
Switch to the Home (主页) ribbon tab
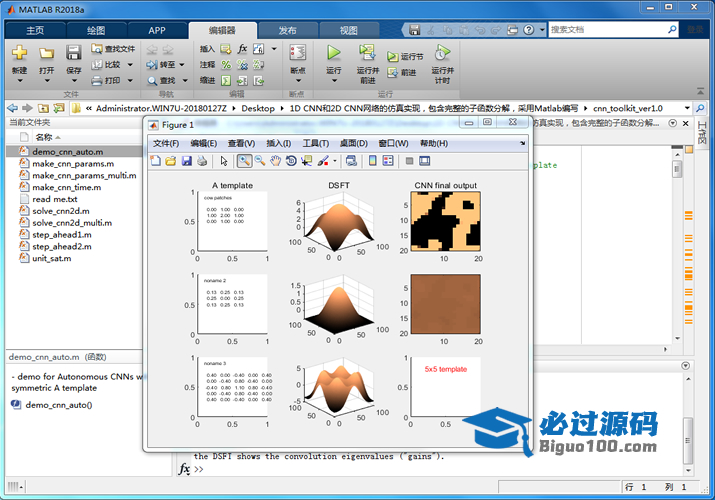[35, 30]
